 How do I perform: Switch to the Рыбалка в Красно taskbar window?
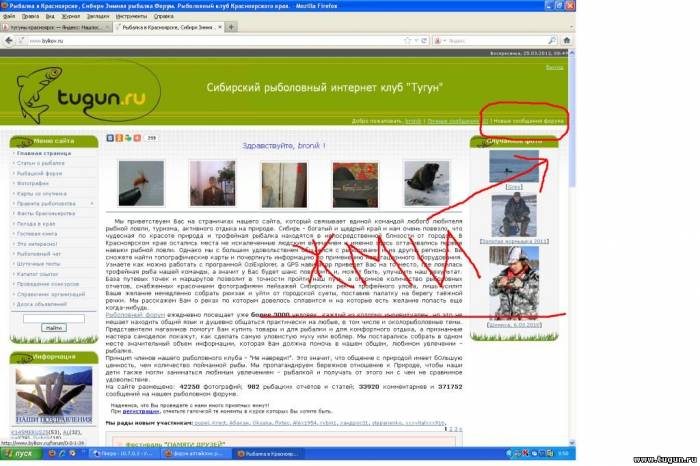click(x=269, y=454)
